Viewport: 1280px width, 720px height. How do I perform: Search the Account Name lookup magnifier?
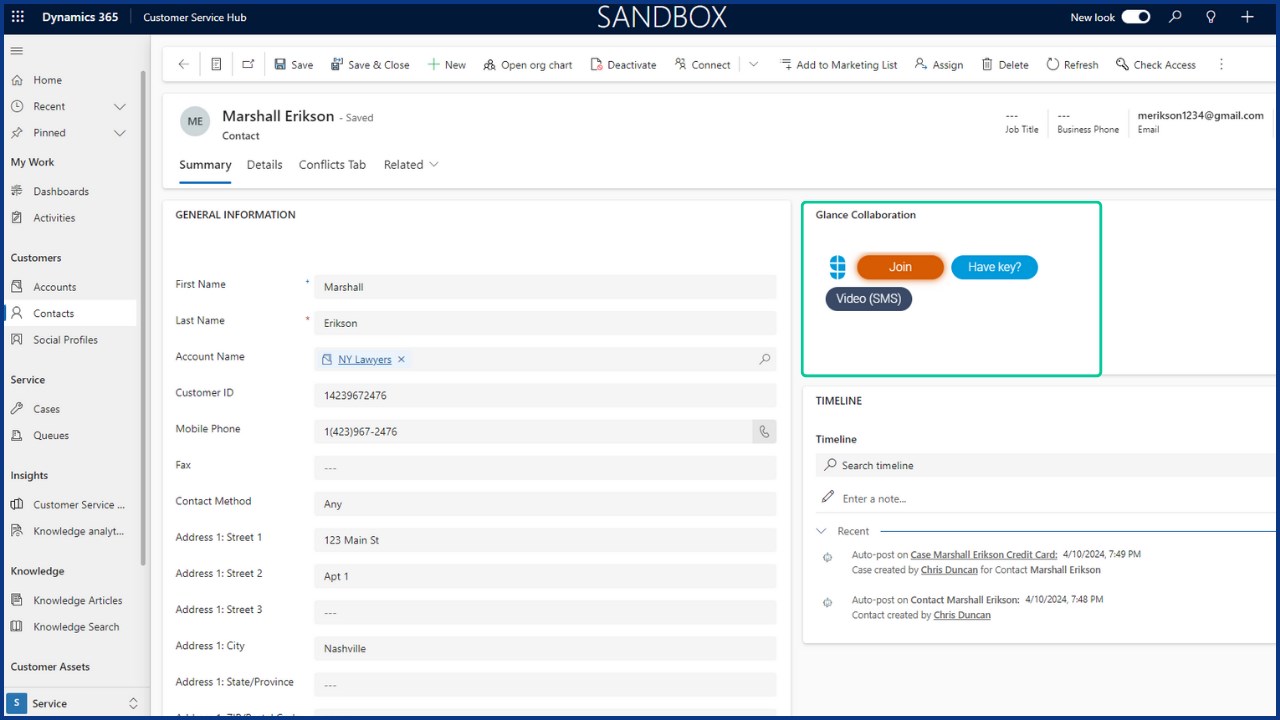(x=765, y=359)
